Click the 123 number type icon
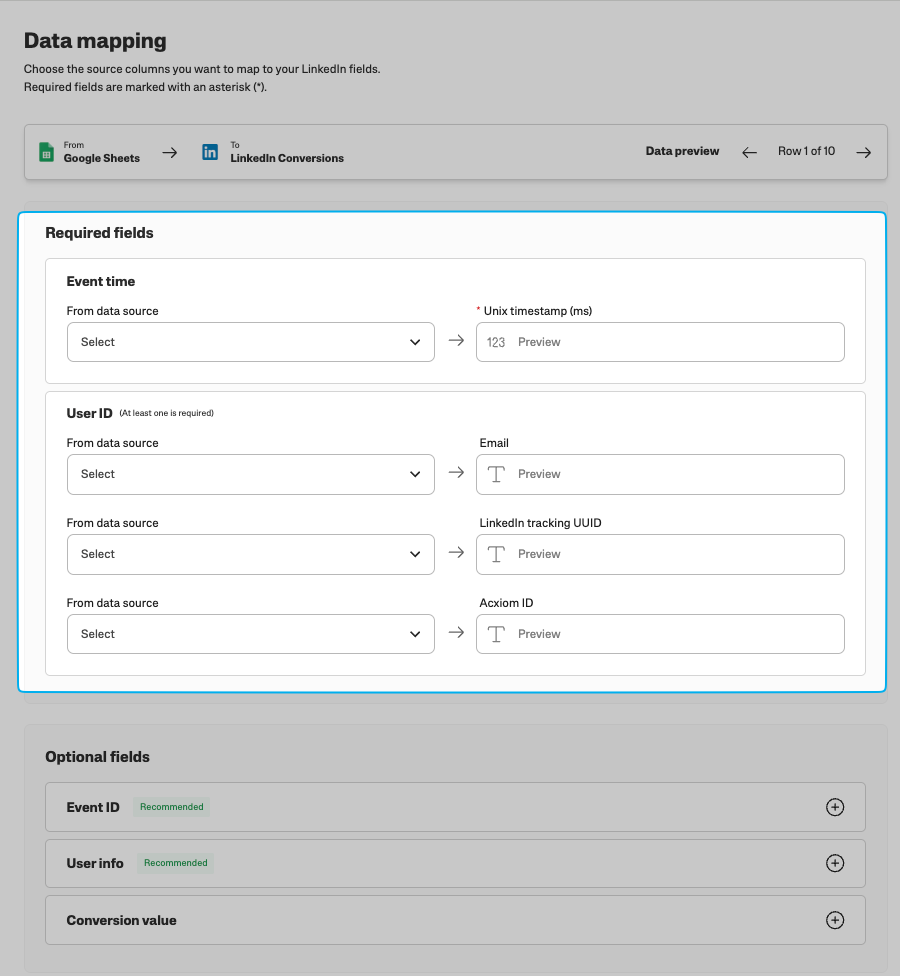Screen dimensions: 900x976 496,342
